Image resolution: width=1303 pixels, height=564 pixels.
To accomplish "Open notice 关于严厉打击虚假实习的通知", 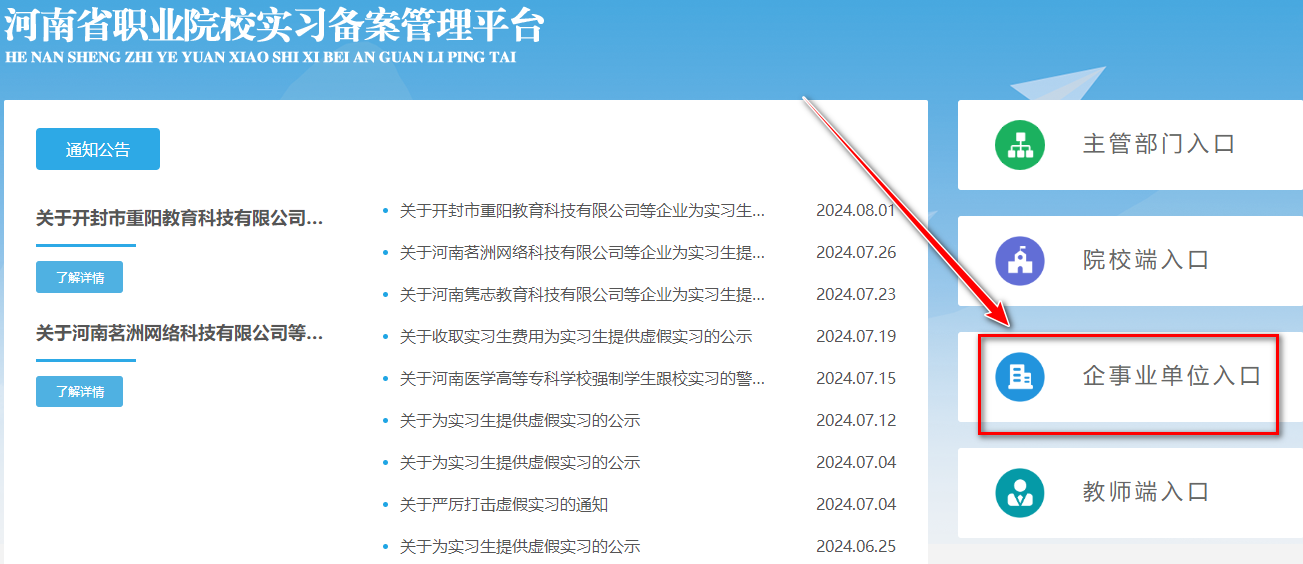I will point(503,505).
